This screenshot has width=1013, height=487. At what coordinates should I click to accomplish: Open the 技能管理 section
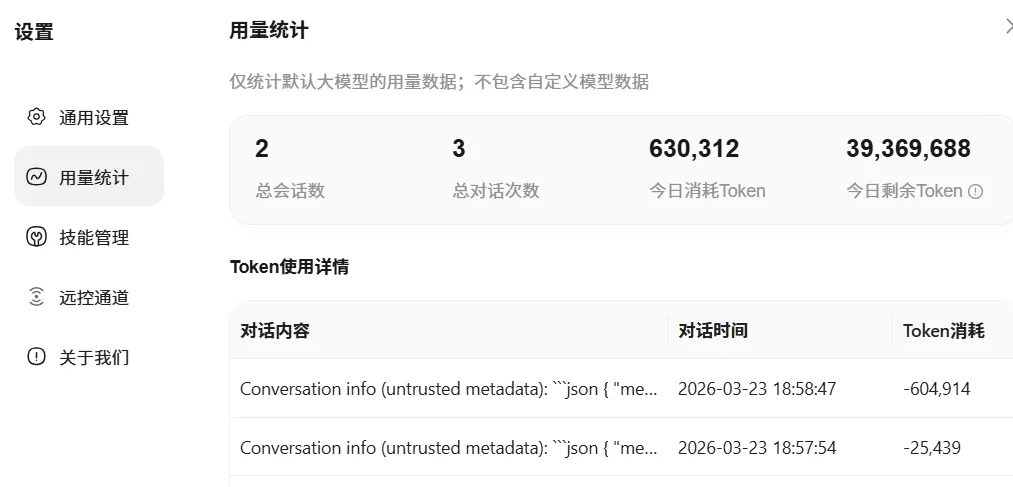pyautogui.click(x=93, y=237)
